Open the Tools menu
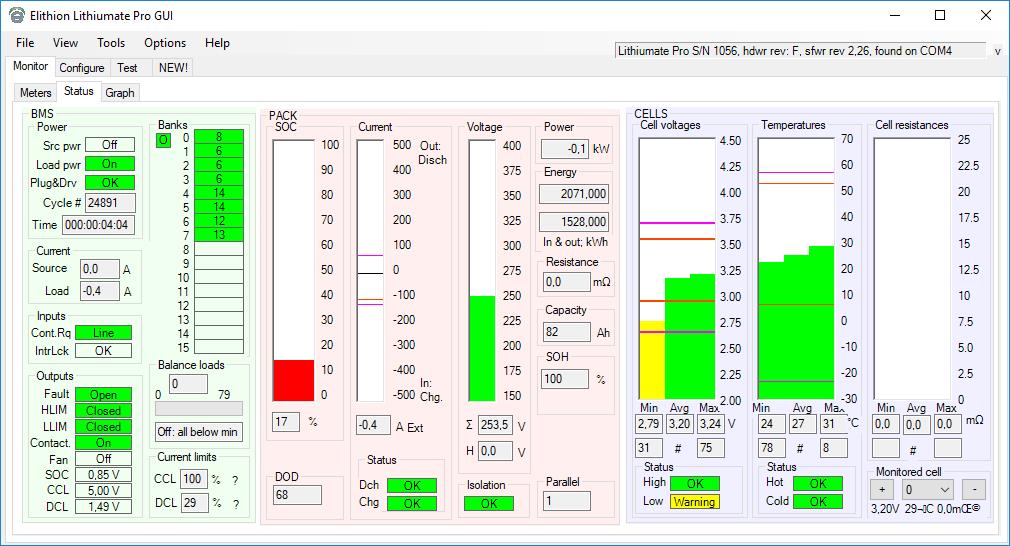 tap(111, 43)
